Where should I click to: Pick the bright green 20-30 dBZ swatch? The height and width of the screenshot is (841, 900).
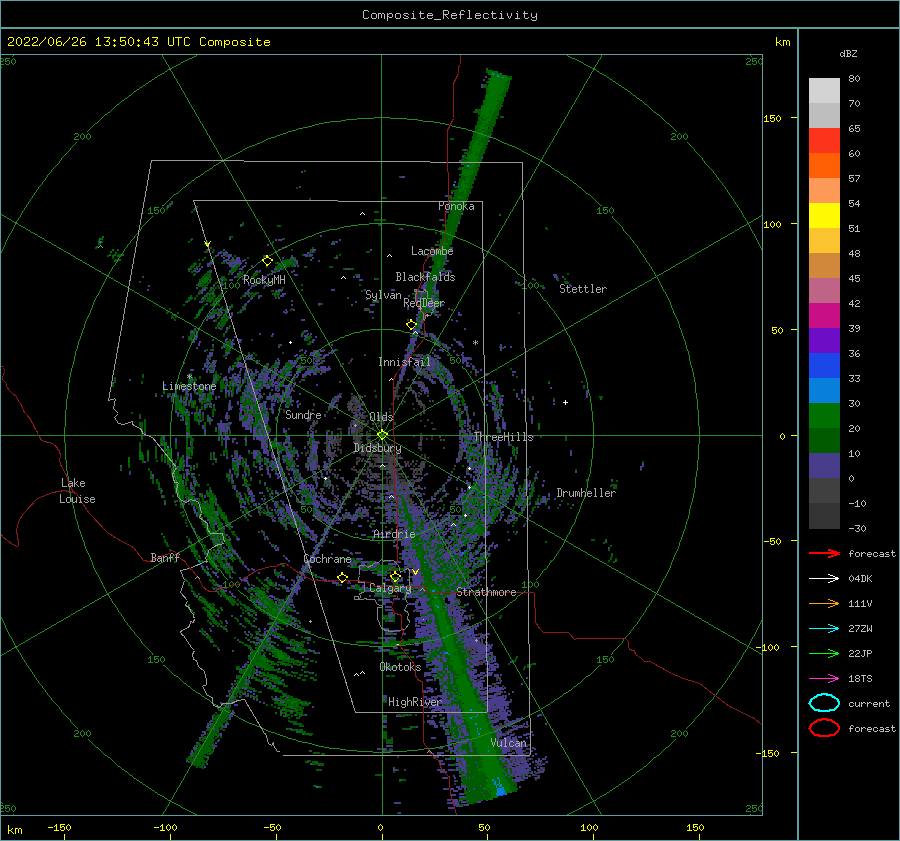[x=824, y=416]
